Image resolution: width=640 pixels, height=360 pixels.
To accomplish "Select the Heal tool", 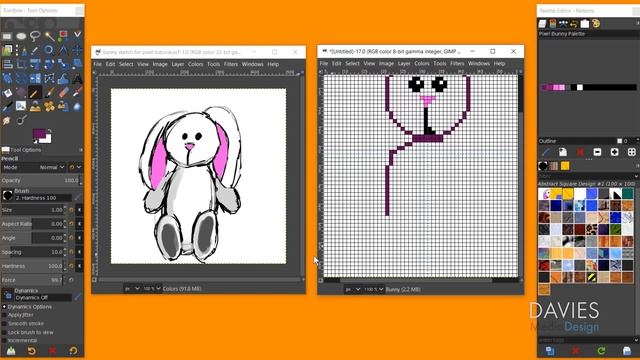I will 49,107.
